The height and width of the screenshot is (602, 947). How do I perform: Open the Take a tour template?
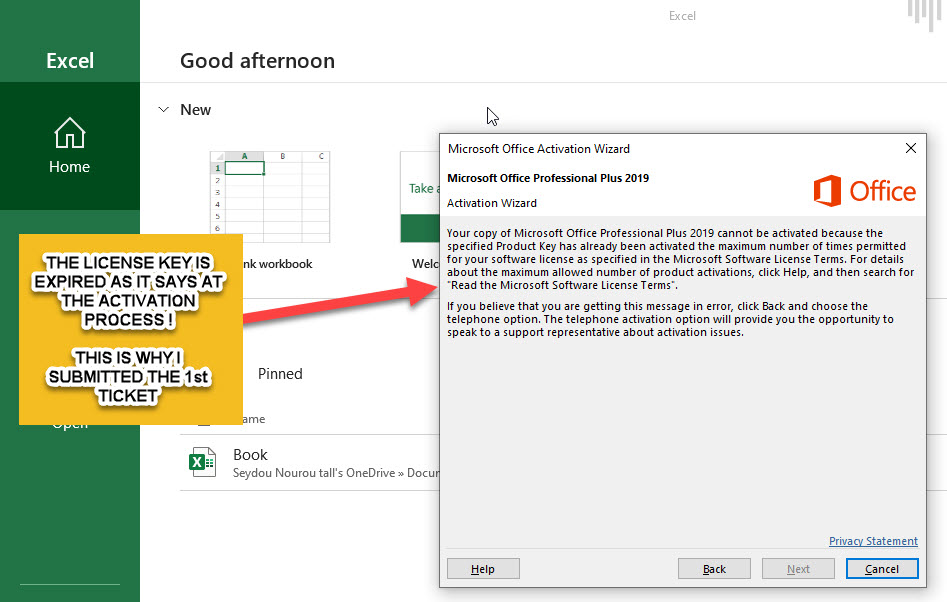[419, 197]
